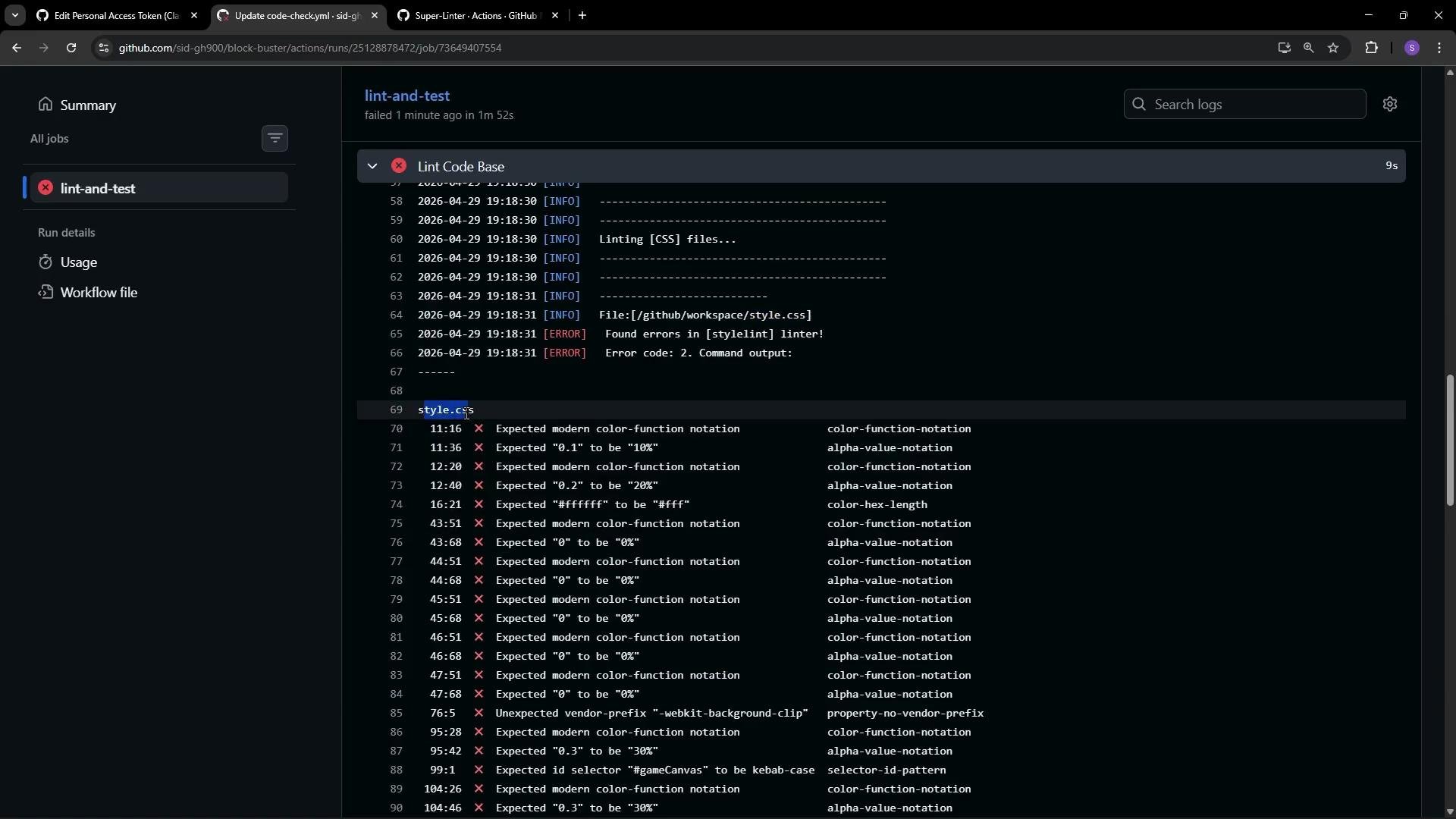The width and height of the screenshot is (1456, 819).
Task: Close the Update code-check.yml tab
Action: pyautogui.click(x=374, y=15)
